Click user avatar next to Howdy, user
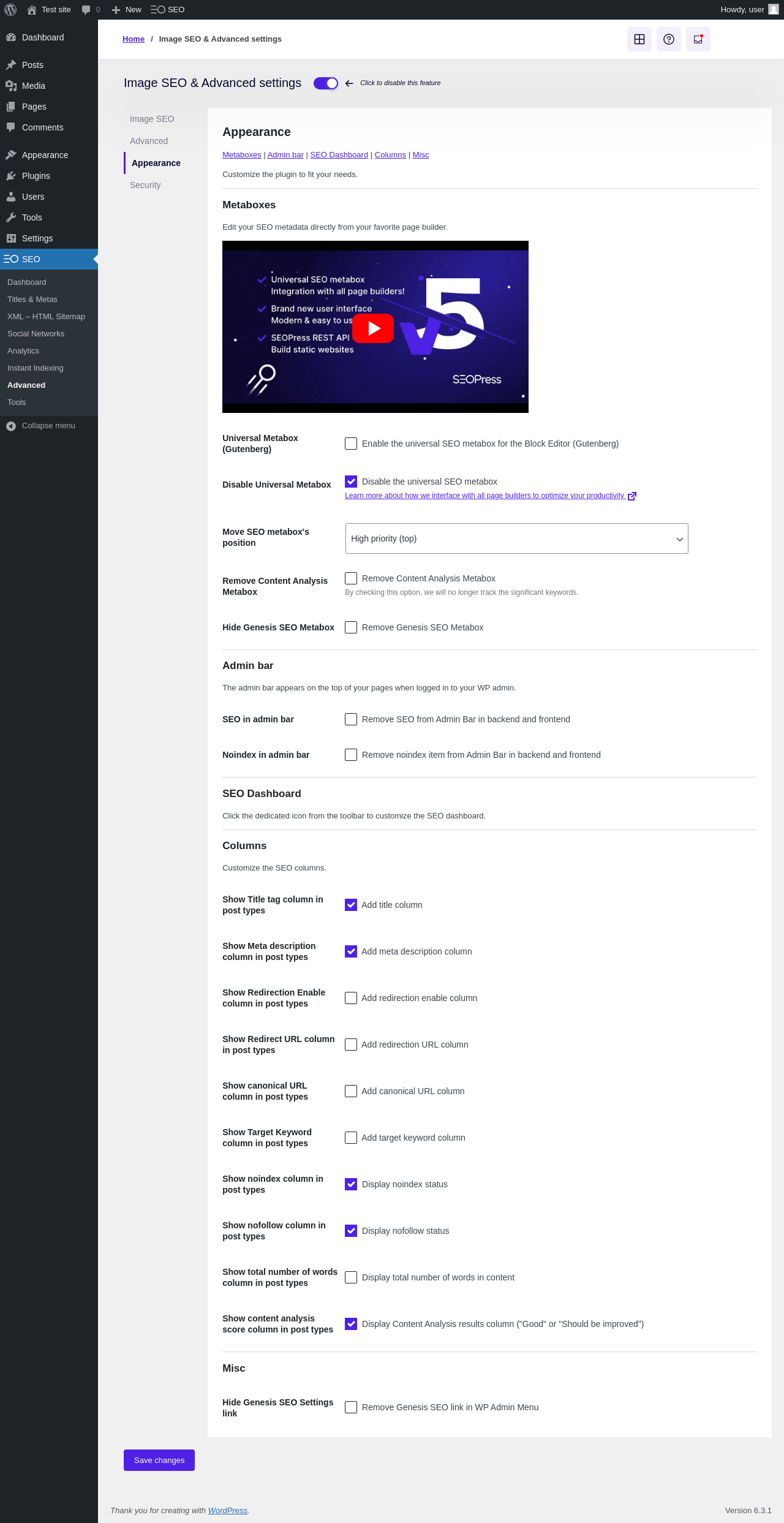784x1523 pixels. click(x=774, y=9)
